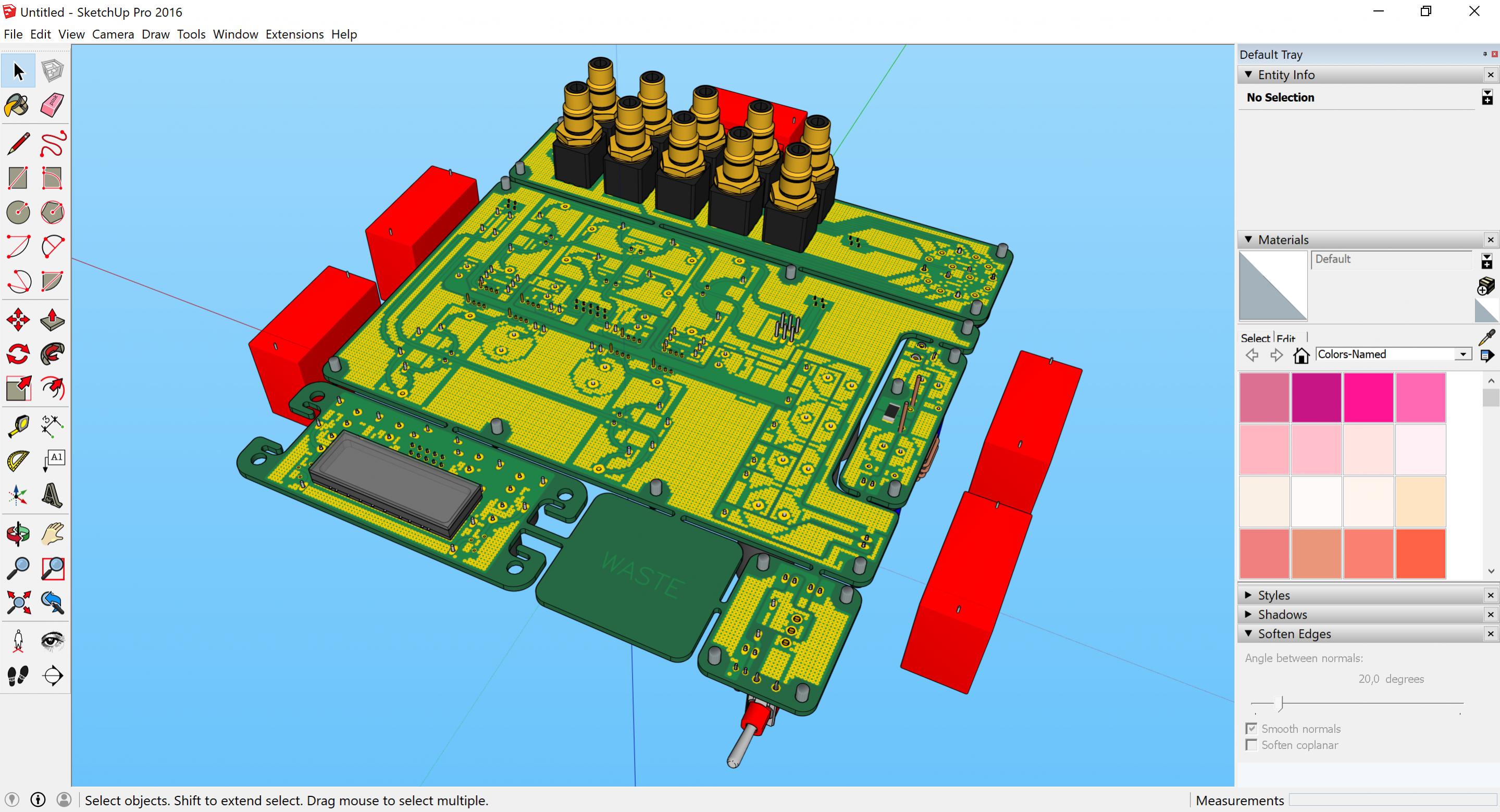Click the materials back arrow

(x=1252, y=355)
